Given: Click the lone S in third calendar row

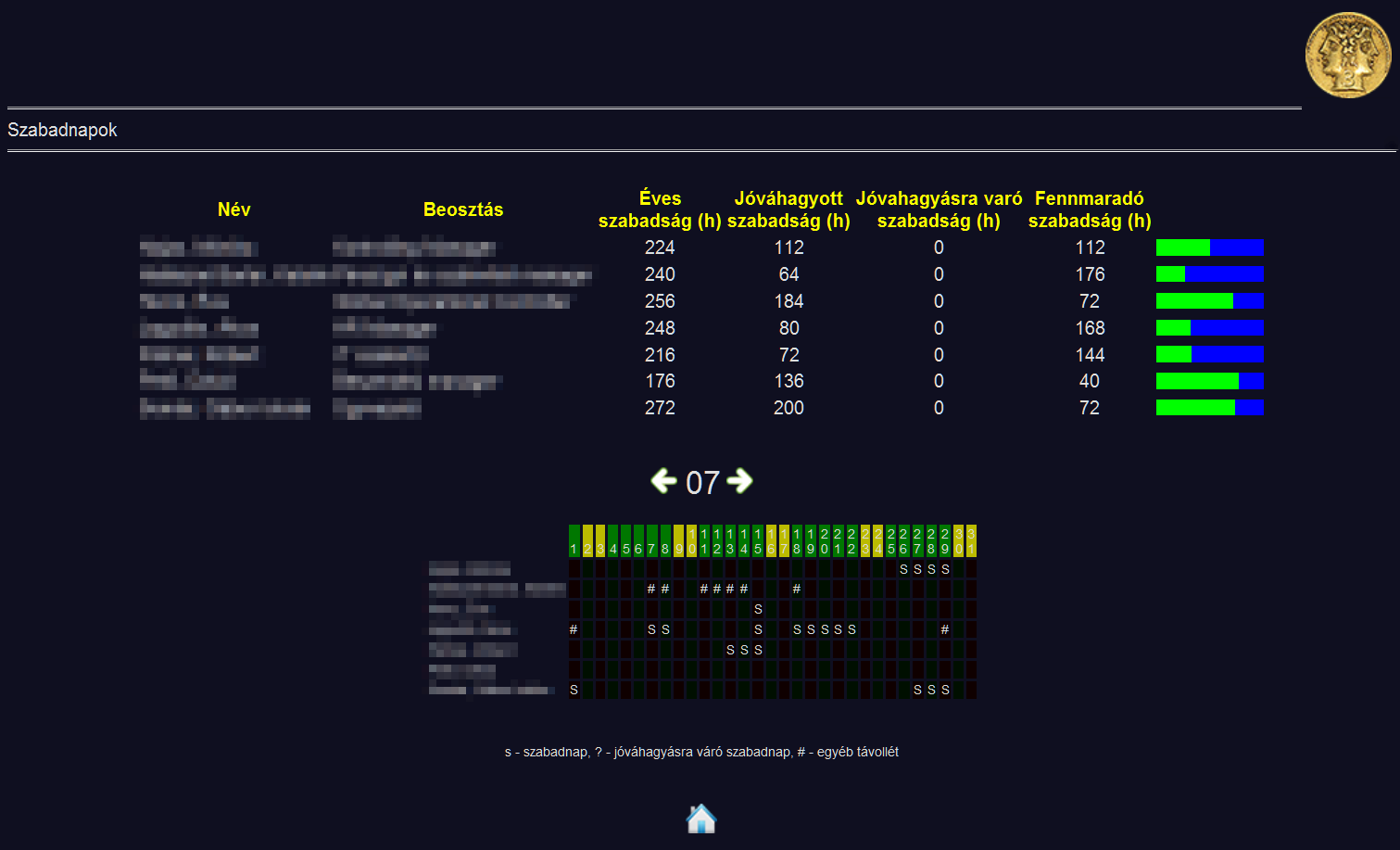Looking at the screenshot, I should [758, 609].
